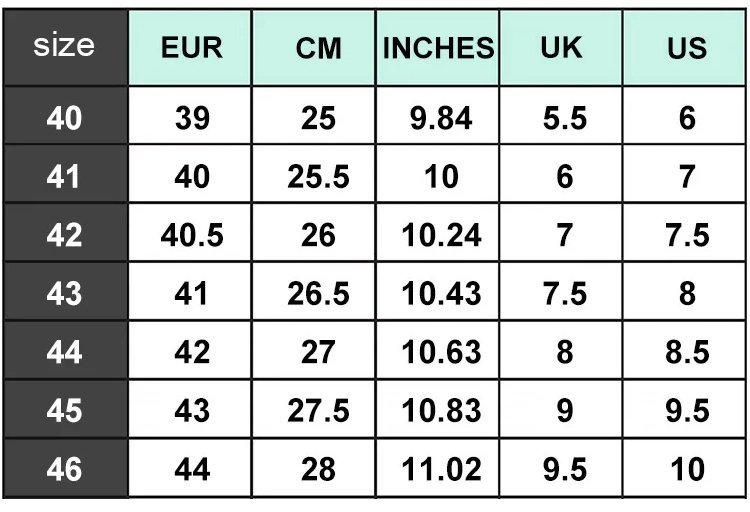Click the 27.5 CM cell
750x512 pixels.
(x=318, y=411)
